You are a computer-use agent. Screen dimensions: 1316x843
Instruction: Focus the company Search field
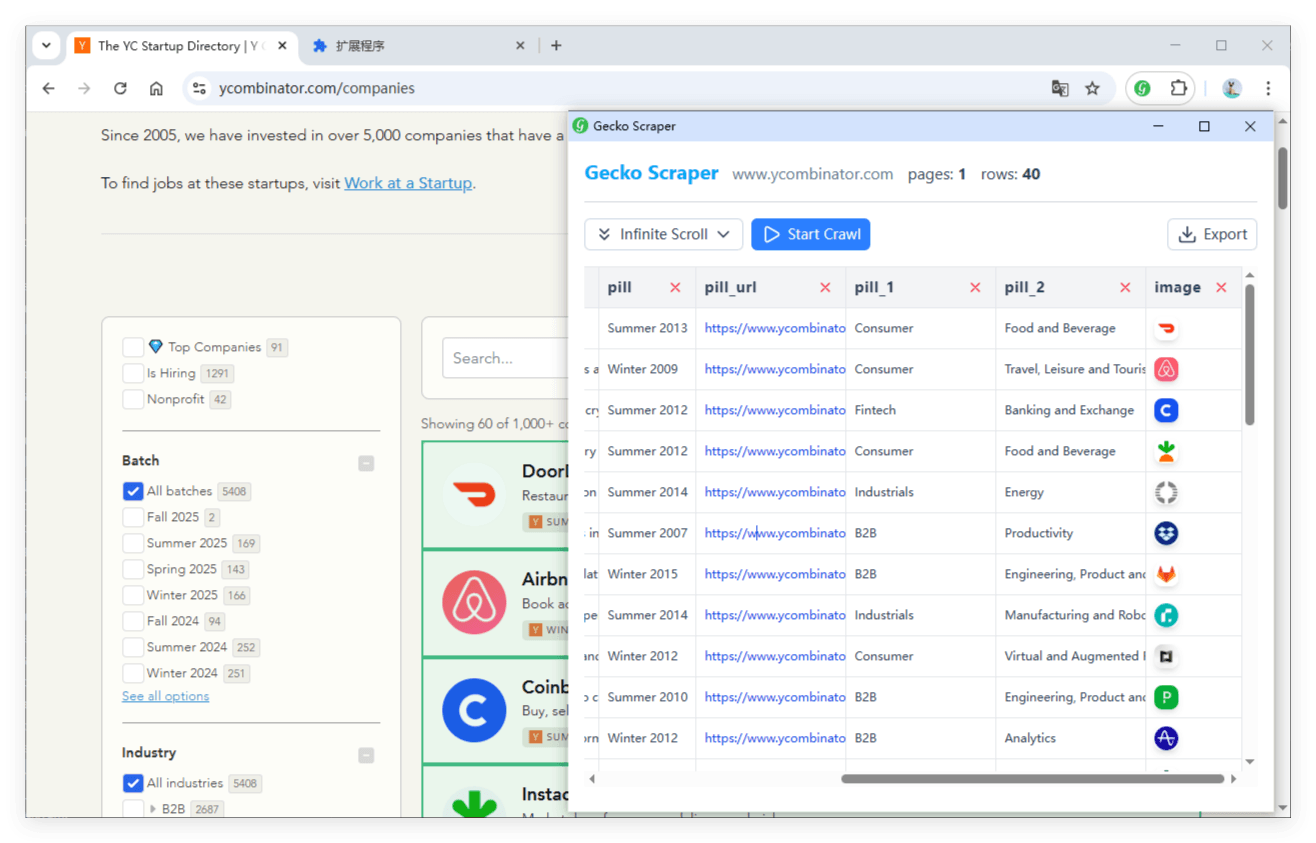(505, 358)
